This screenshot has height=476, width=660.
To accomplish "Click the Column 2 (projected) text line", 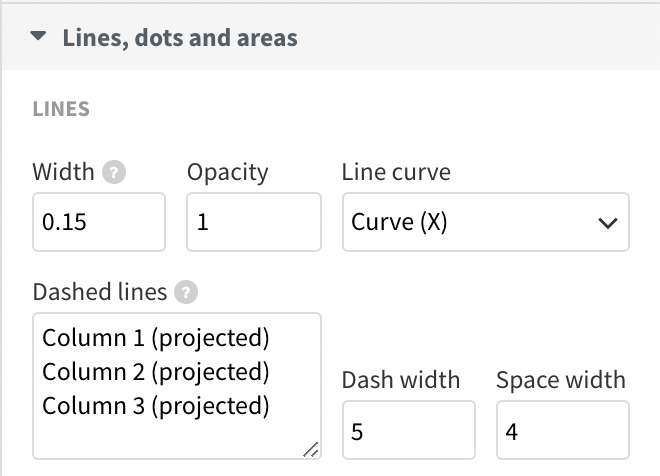I will (x=156, y=372).
